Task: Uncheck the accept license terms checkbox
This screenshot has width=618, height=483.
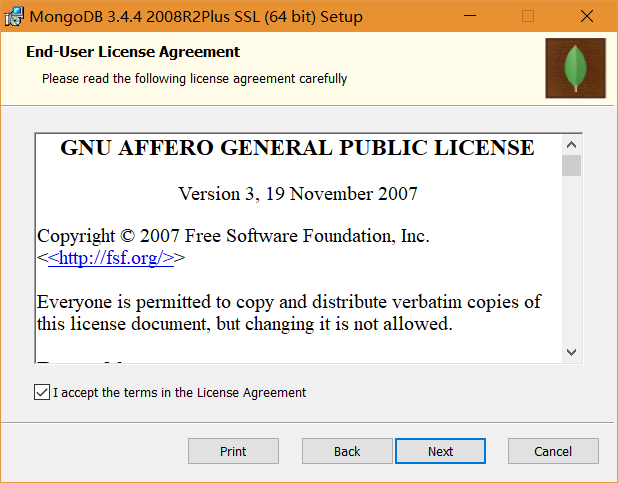Action: 41,393
